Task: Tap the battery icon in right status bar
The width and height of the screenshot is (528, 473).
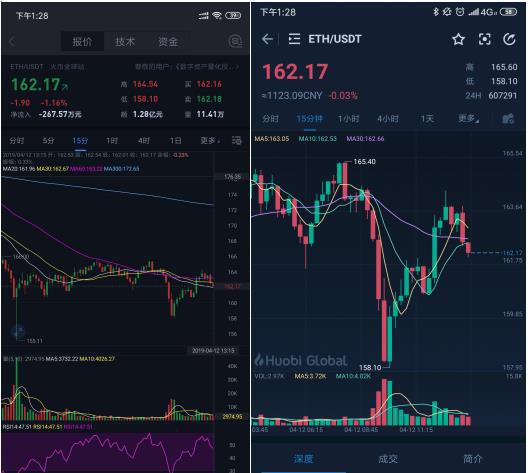Action: click(508, 12)
